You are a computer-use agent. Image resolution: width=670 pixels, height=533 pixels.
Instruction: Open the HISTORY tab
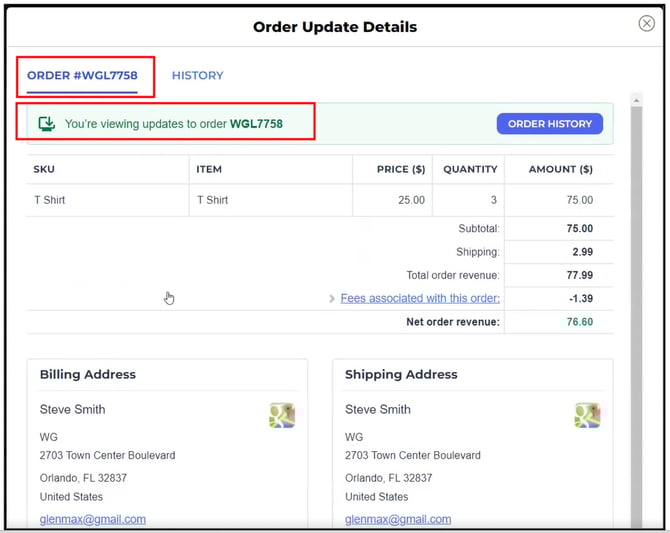pos(197,76)
